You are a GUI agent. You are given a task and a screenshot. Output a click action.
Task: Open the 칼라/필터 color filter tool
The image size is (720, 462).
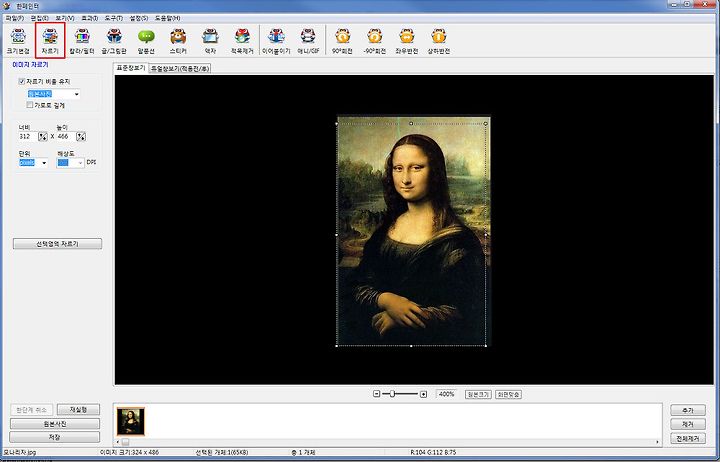[82, 41]
